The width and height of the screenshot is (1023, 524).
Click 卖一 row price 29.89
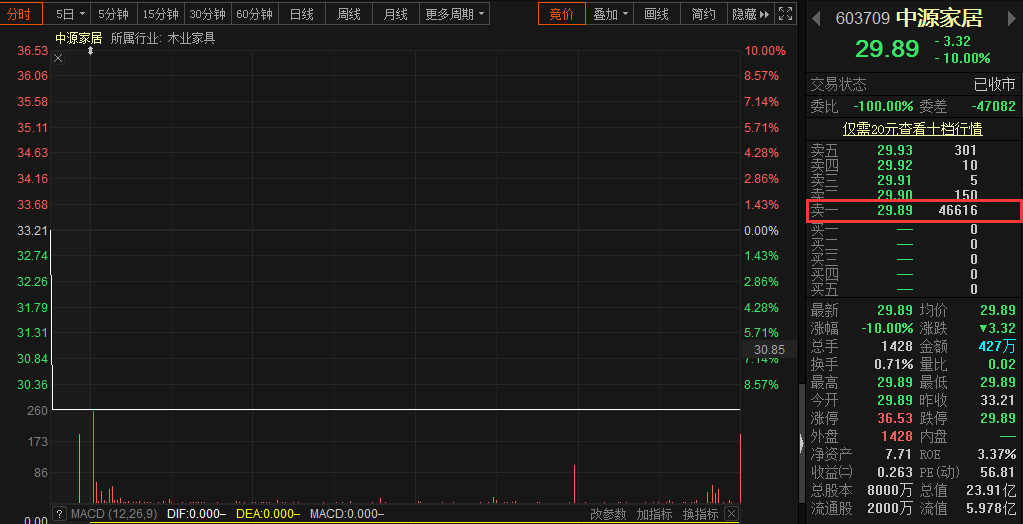tap(894, 211)
